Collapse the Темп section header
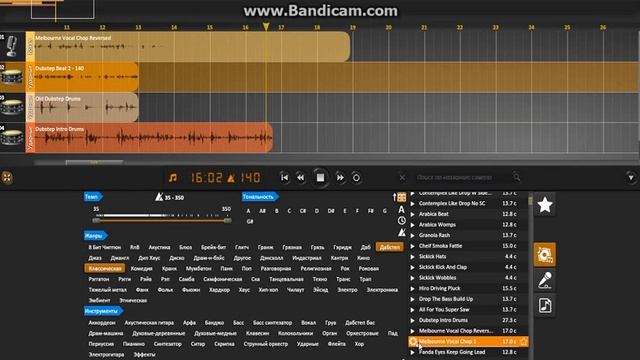The image size is (640, 360). [x=93, y=197]
